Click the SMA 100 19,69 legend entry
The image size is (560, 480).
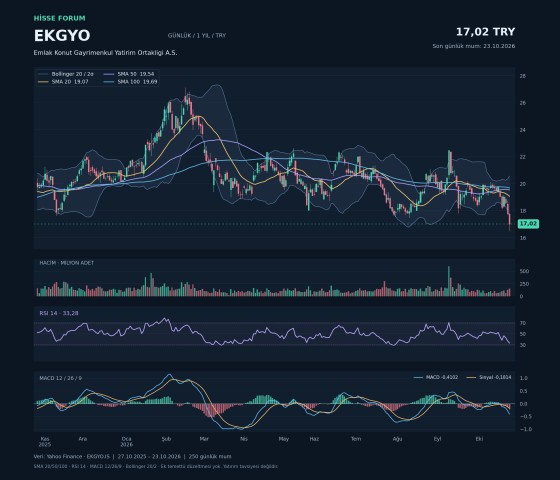point(130,82)
